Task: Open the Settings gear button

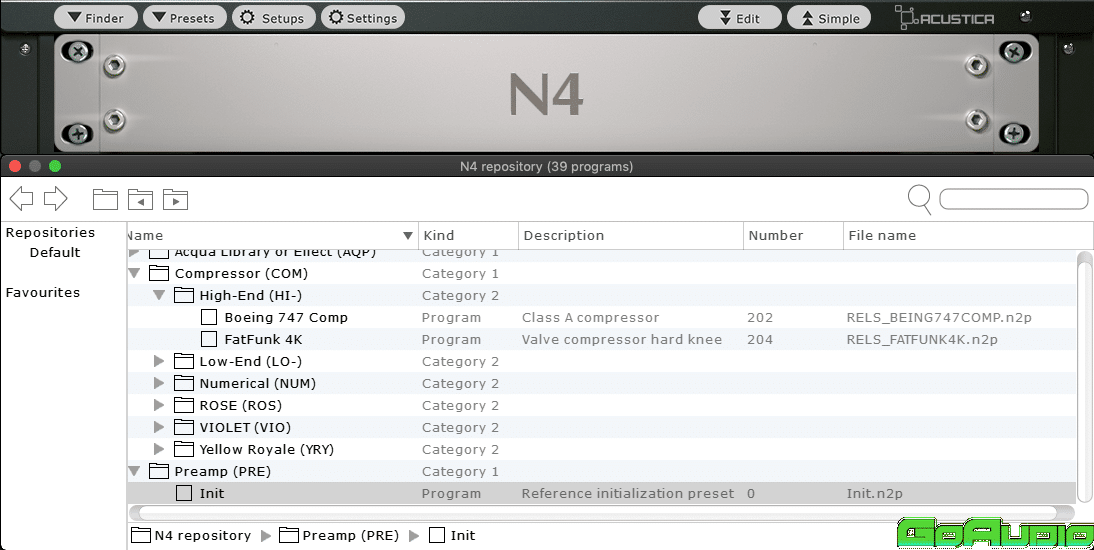Action: pyautogui.click(x=363, y=18)
